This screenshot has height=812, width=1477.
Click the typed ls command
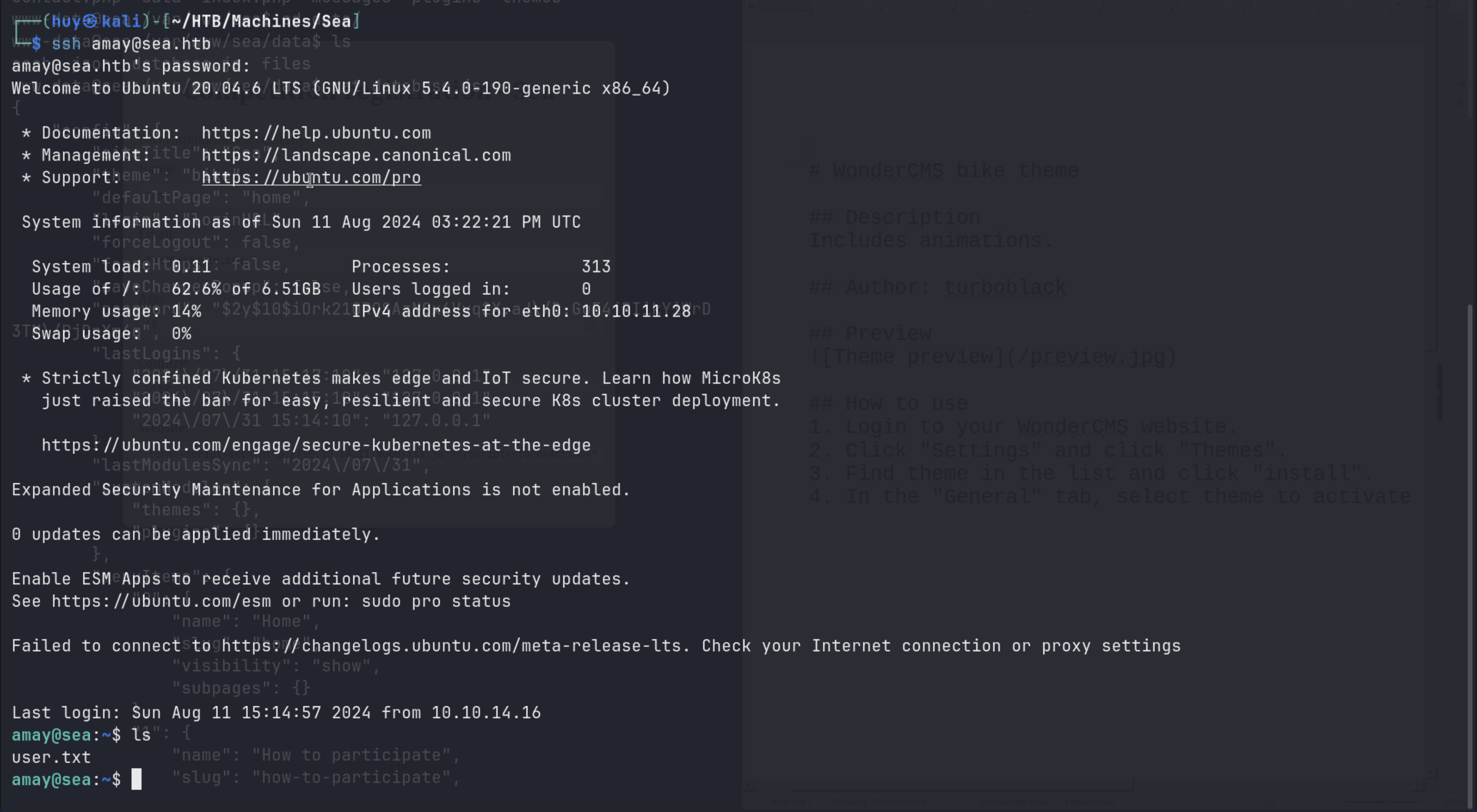pyautogui.click(x=141, y=735)
